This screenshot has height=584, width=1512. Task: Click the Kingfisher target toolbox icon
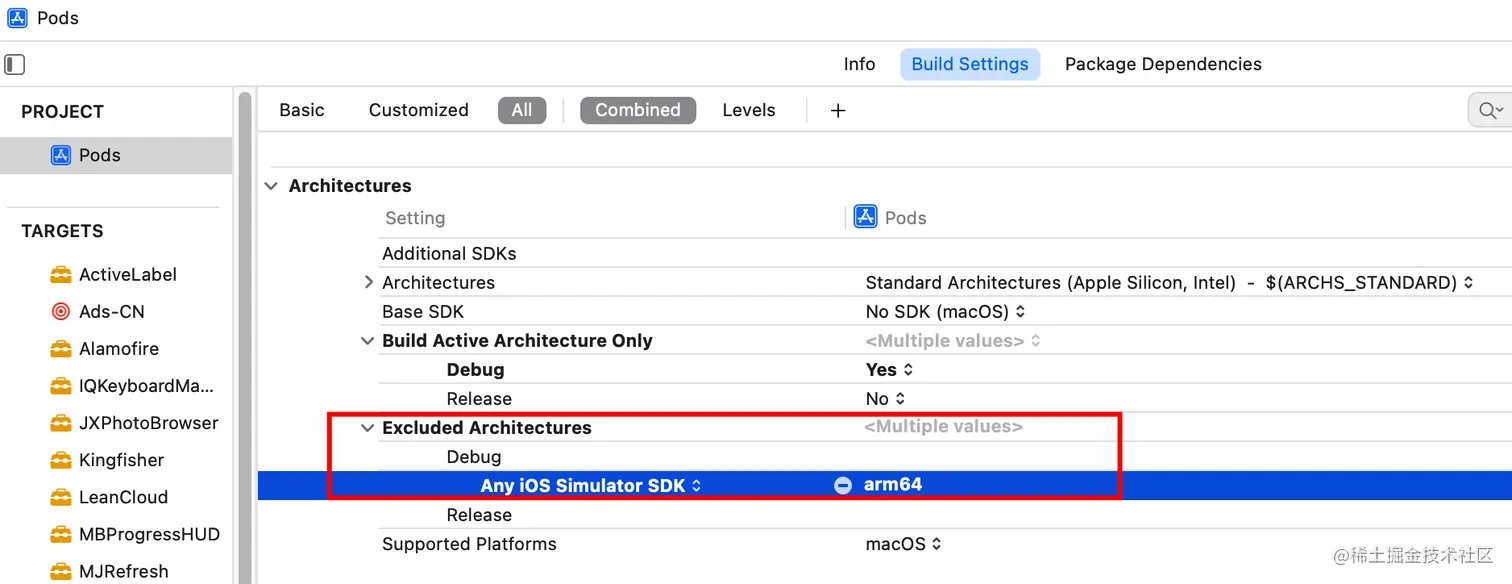(x=61, y=460)
